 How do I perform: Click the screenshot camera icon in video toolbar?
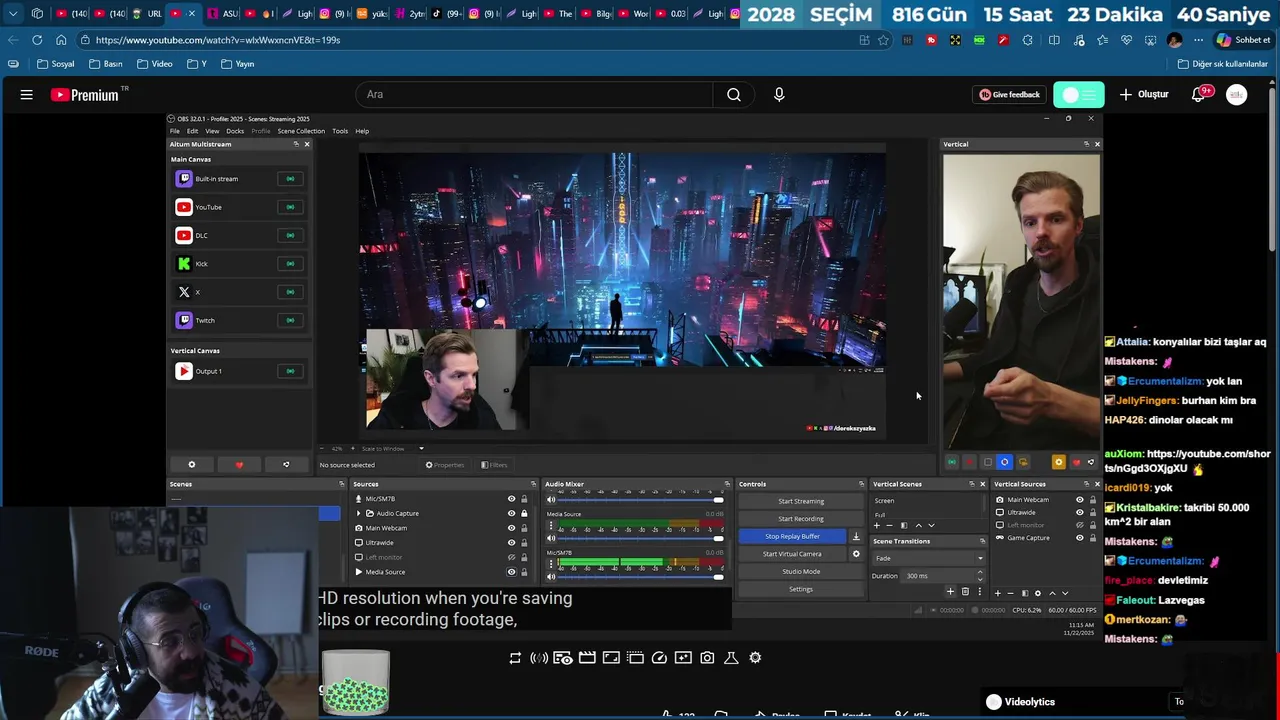click(x=707, y=658)
